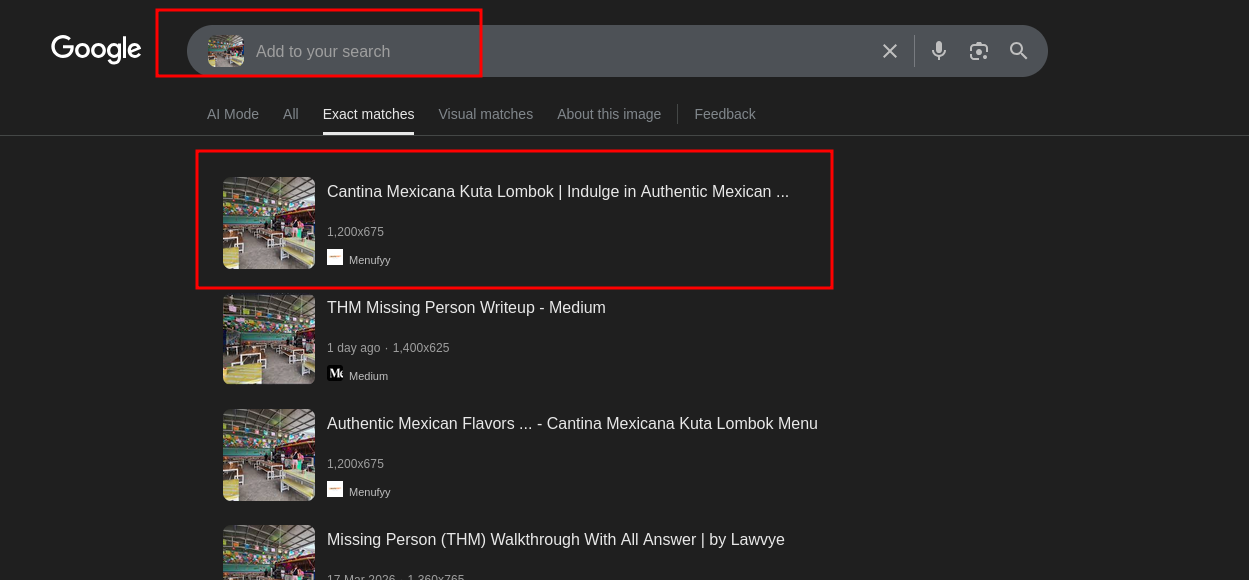This screenshot has width=1249, height=580.
Task: Switch to the AI Mode tab
Action: tap(233, 114)
